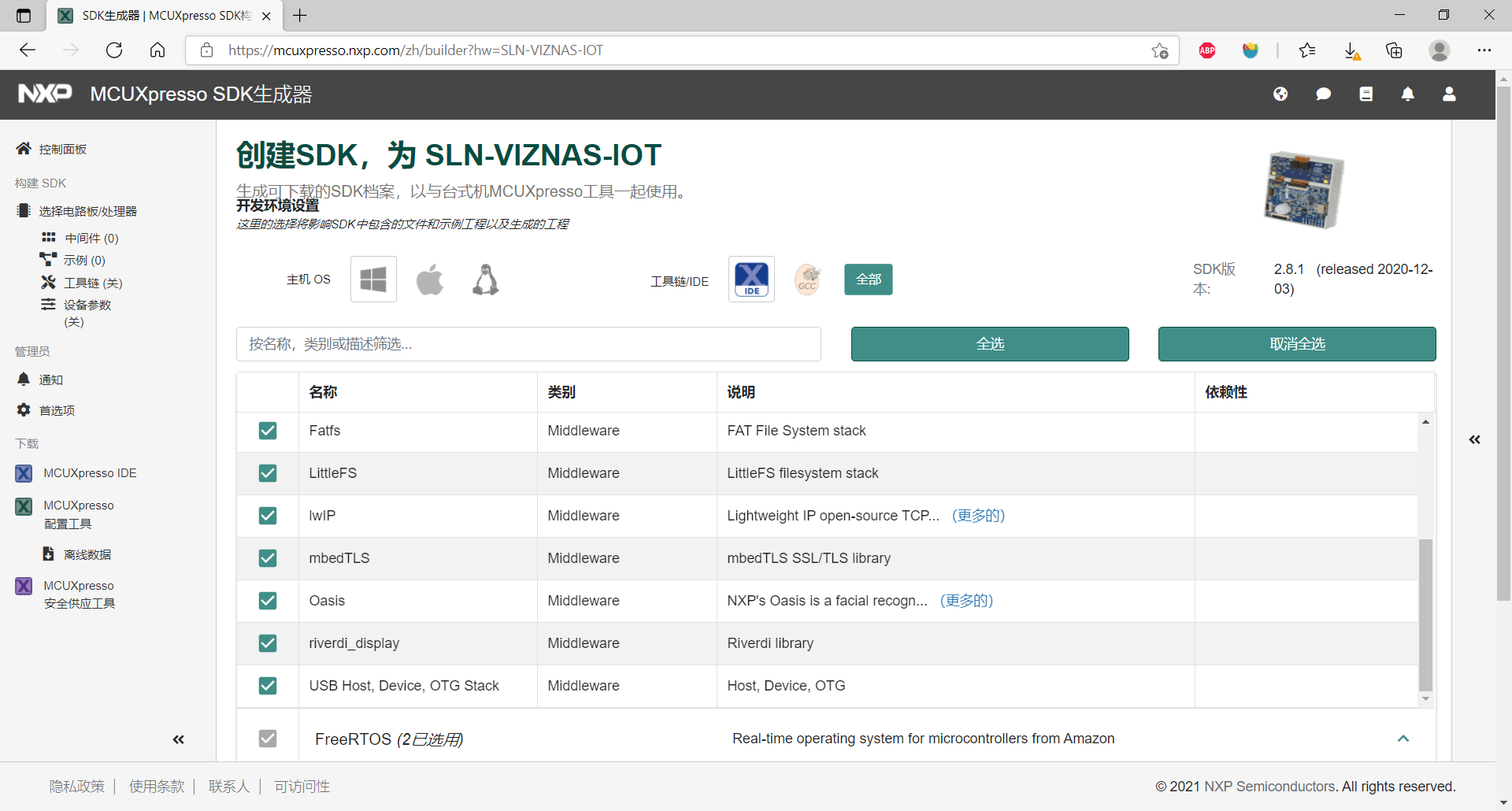Viewport: 1512px width, 811px height.
Task: Open documentation book icon in header
Action: [1366, 94]
